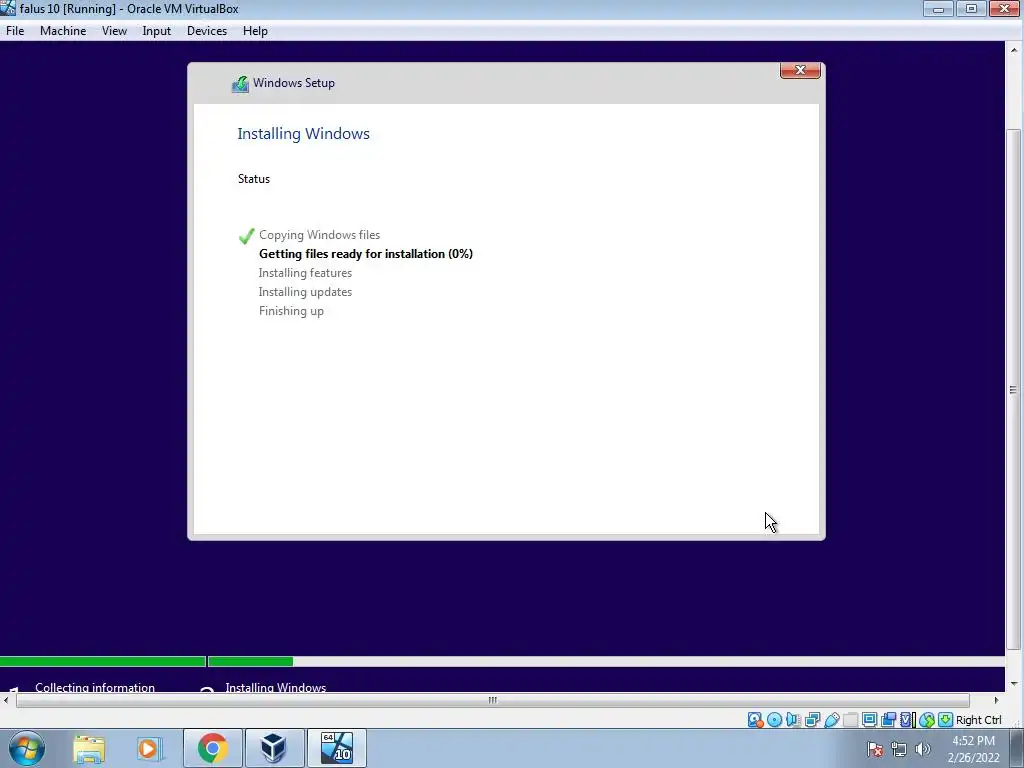This screenshot has height=768, width=1024.
Task: Click the Right Ctrl host key label
Action: [978, 720]
